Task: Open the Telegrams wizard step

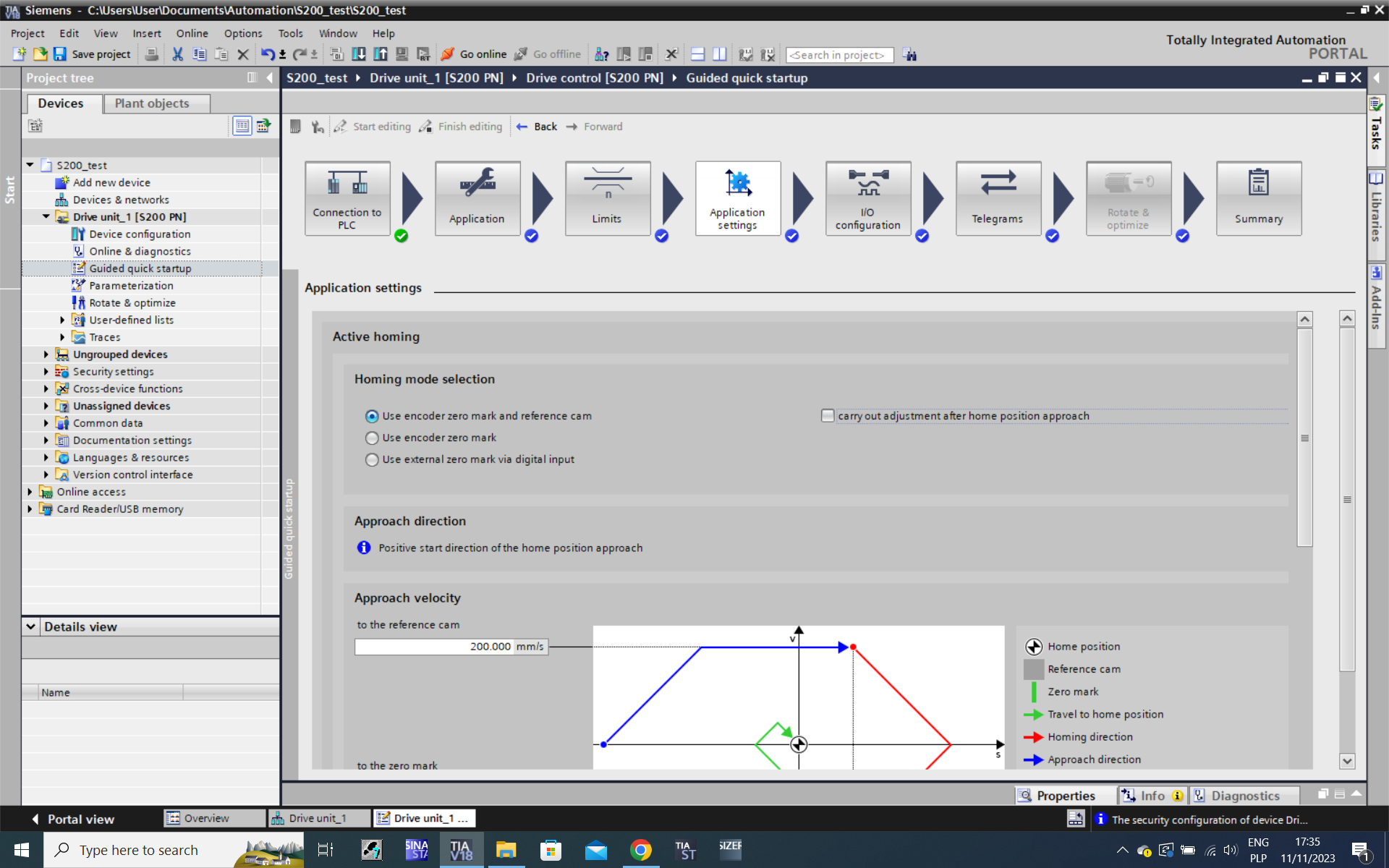Action: coord(998,198)
